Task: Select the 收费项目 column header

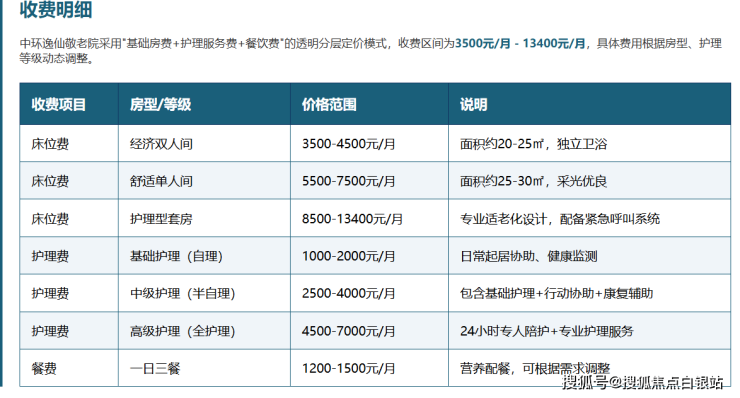Action: click(x=69, y=104)
